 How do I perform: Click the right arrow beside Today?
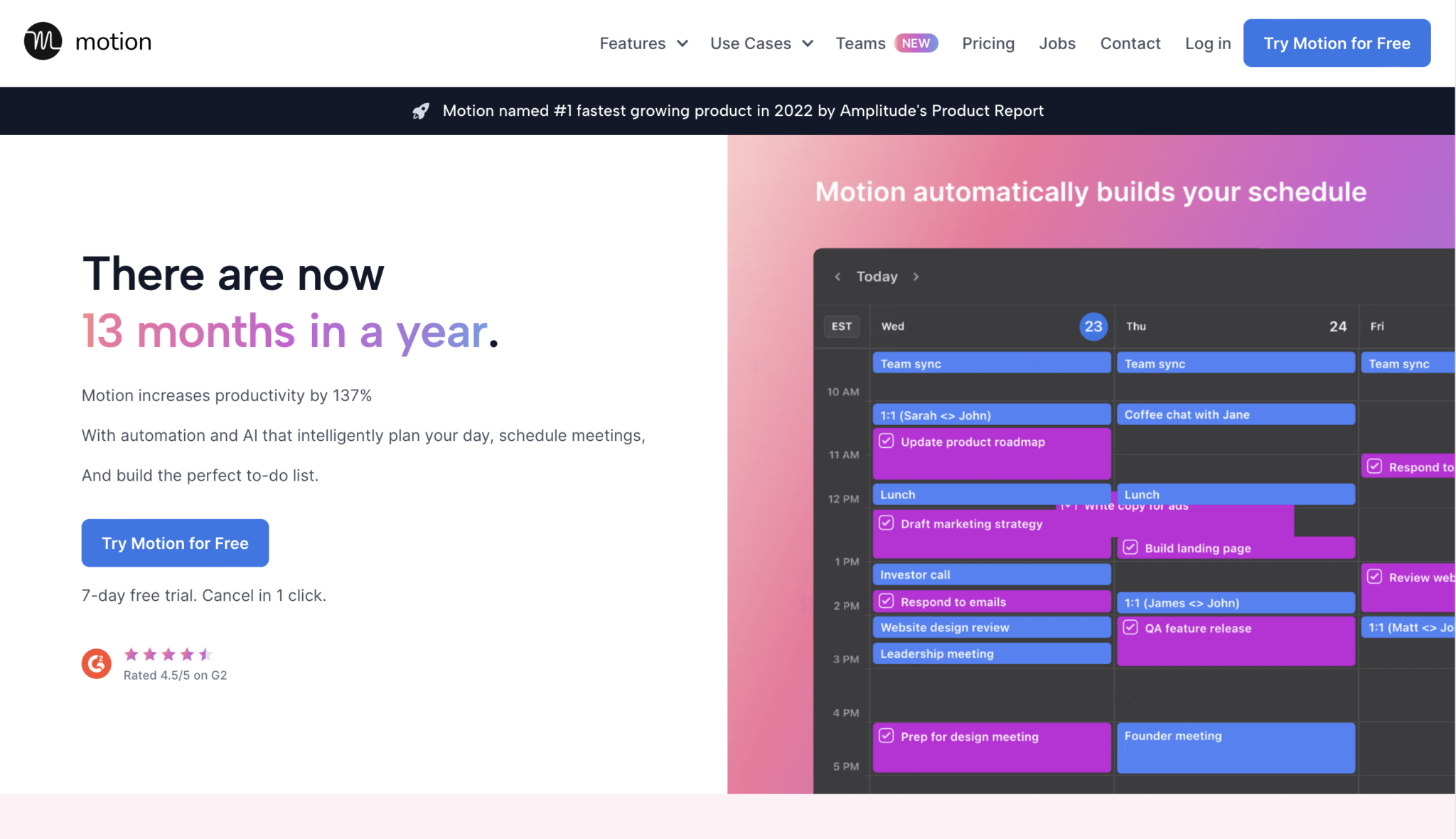click(x=916, y=277)
